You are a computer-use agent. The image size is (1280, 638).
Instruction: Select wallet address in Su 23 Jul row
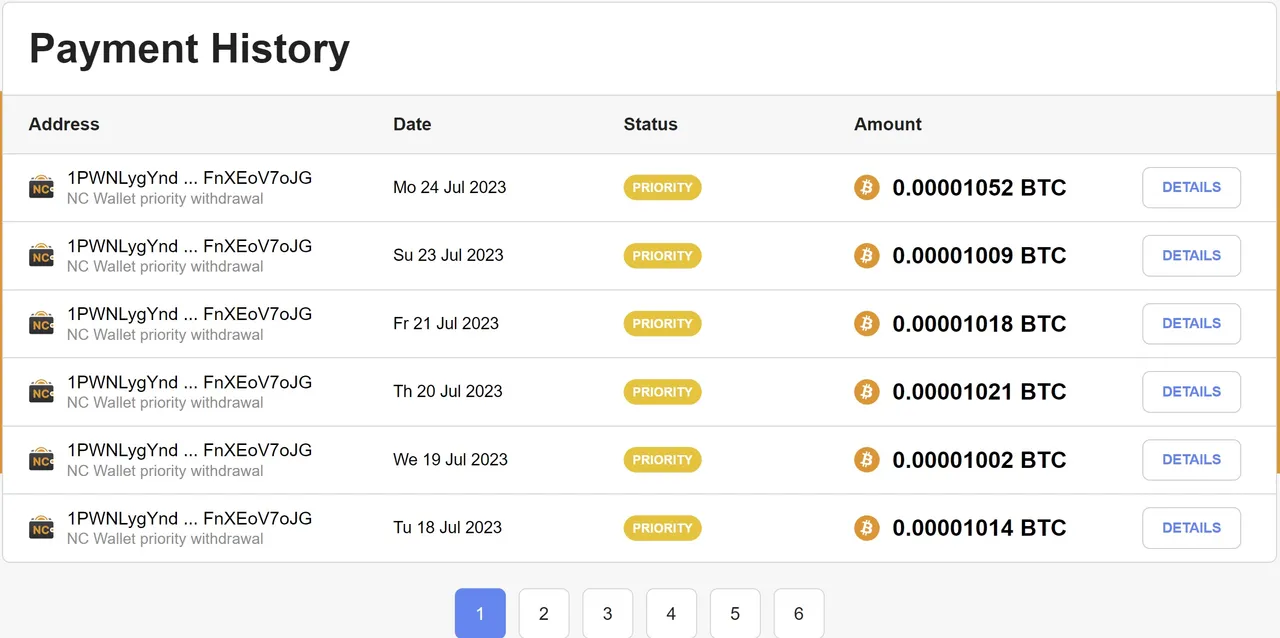tap(189, 246)
